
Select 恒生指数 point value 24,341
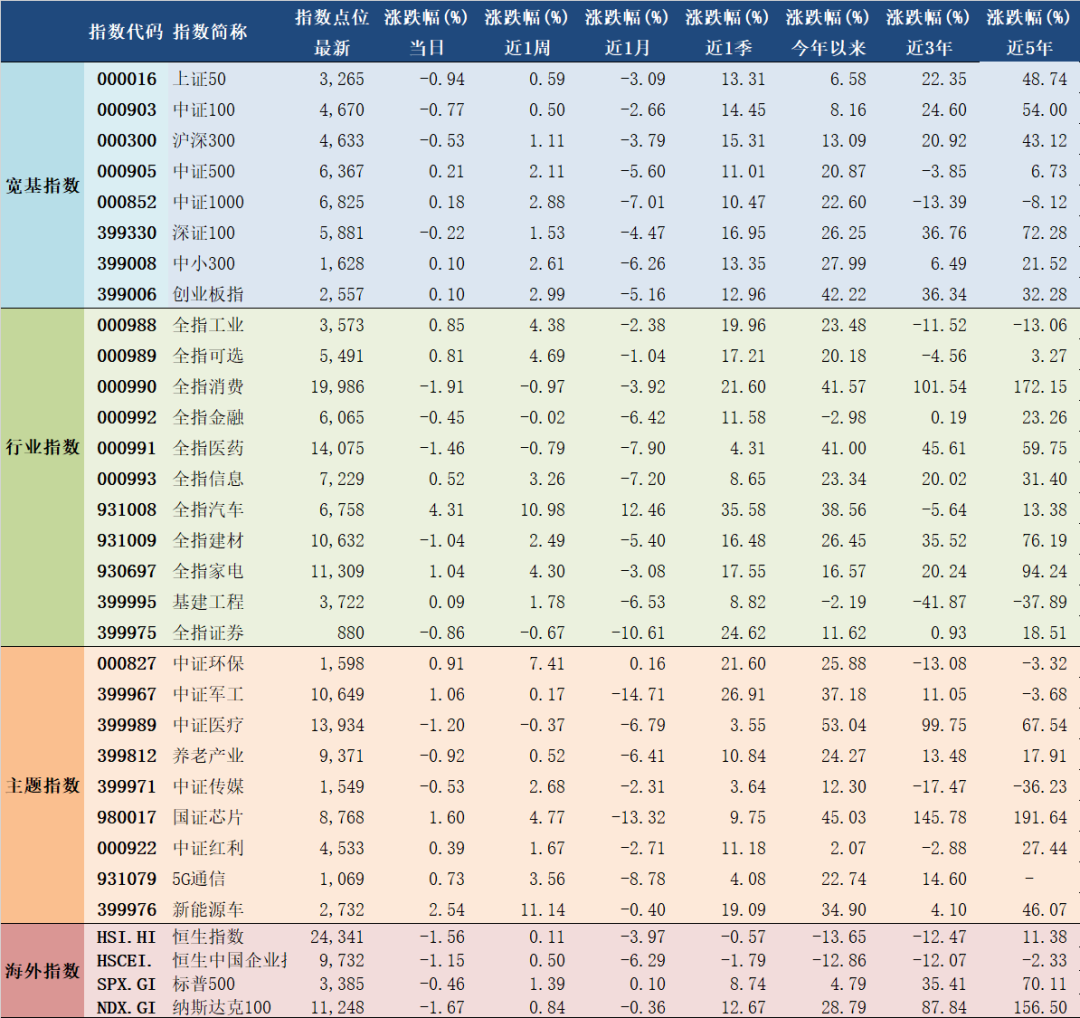coord(338,937)
